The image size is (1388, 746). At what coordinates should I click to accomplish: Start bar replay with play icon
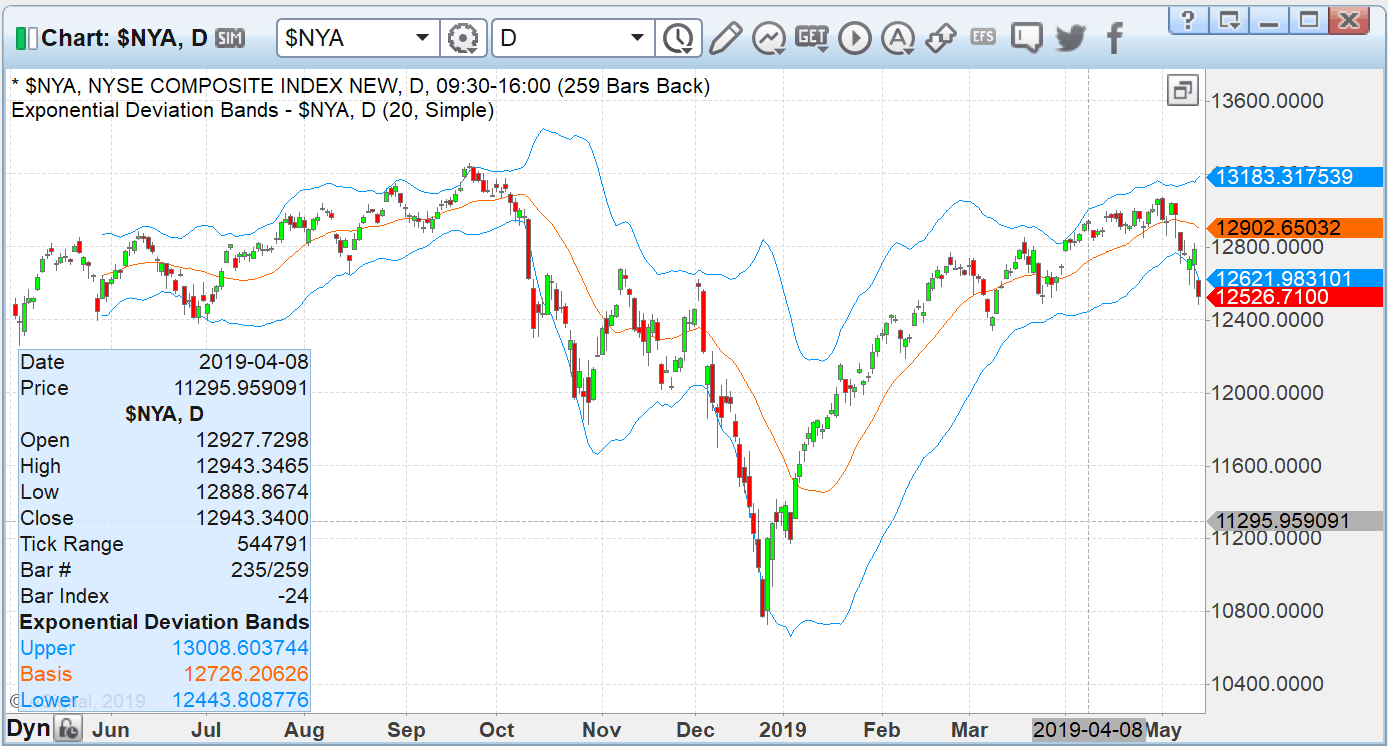click(x=855, y=38)
